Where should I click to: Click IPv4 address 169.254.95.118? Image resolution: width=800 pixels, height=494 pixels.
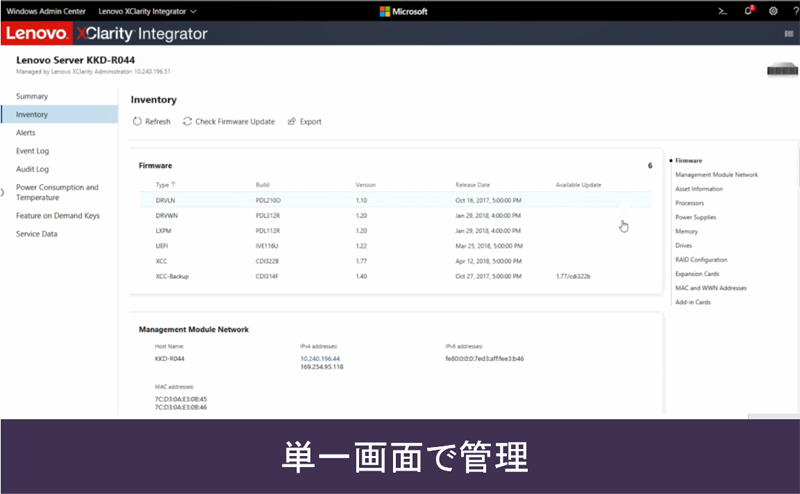click(x=321, y=367)
